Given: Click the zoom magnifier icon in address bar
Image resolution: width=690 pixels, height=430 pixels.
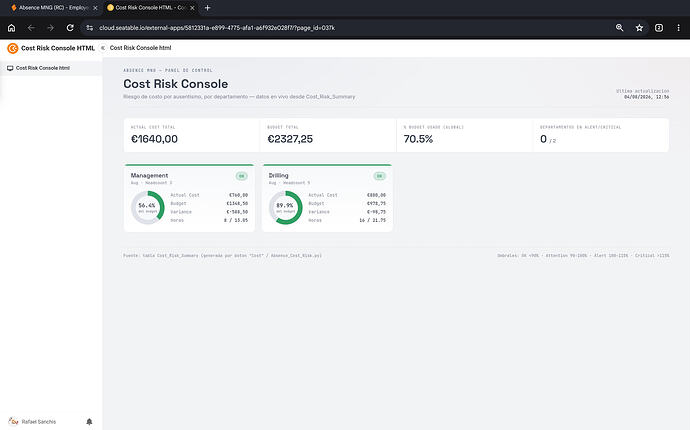Looking at the screenshot, I should (620, 28).
